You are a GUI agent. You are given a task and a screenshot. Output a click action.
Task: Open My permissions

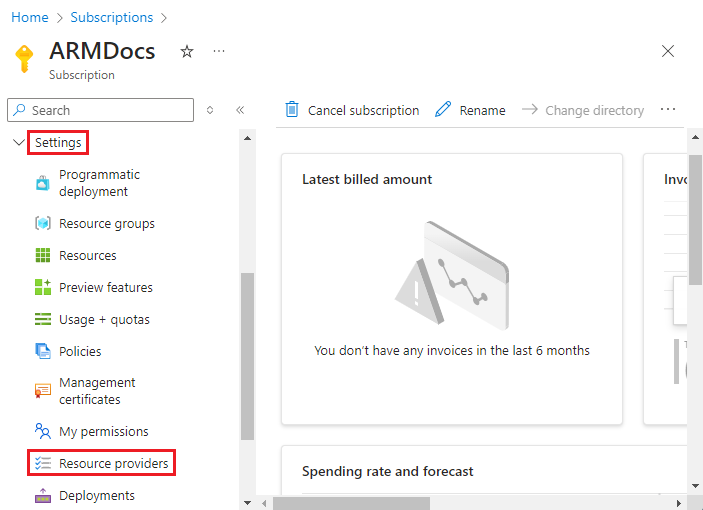coord(104,432)
